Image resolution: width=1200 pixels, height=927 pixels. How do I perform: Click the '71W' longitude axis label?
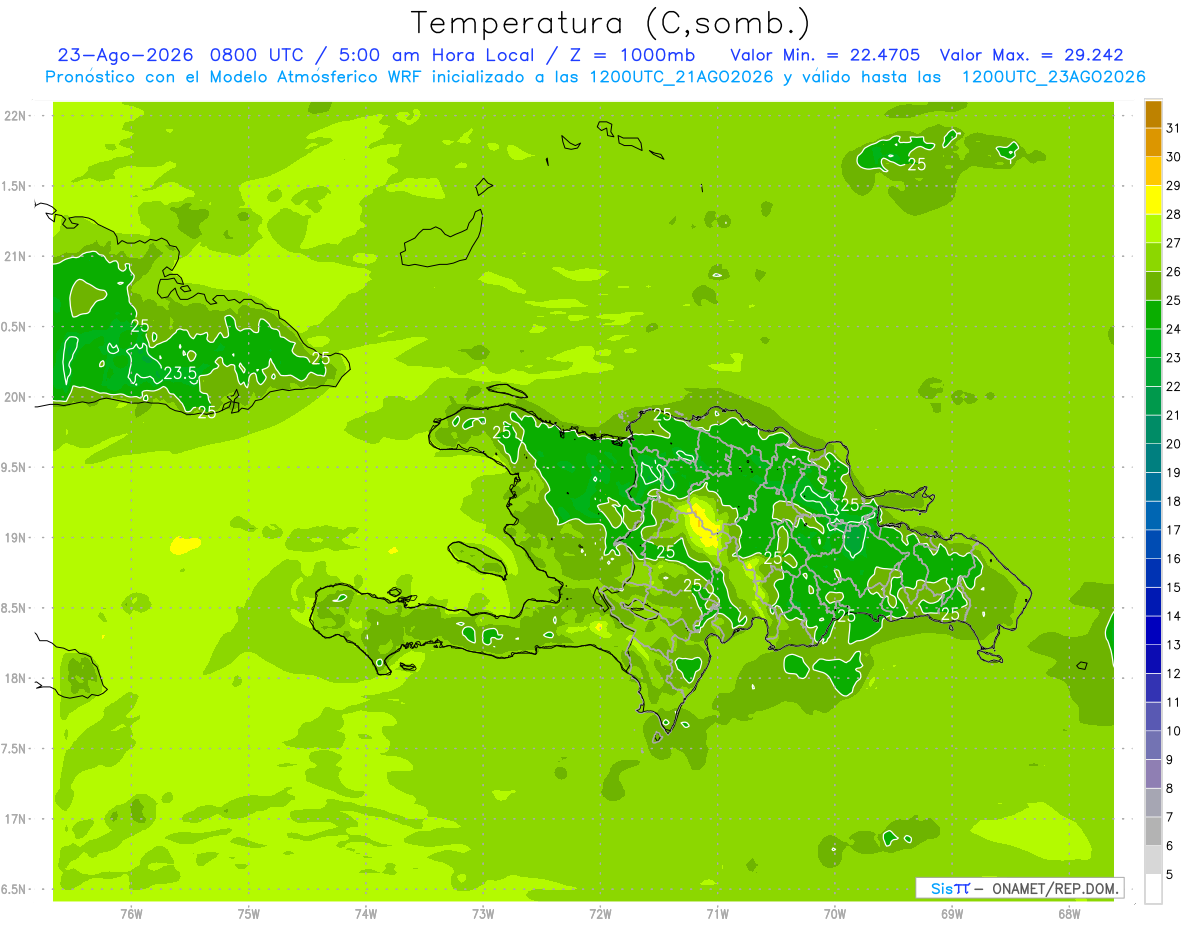point(717,914)
